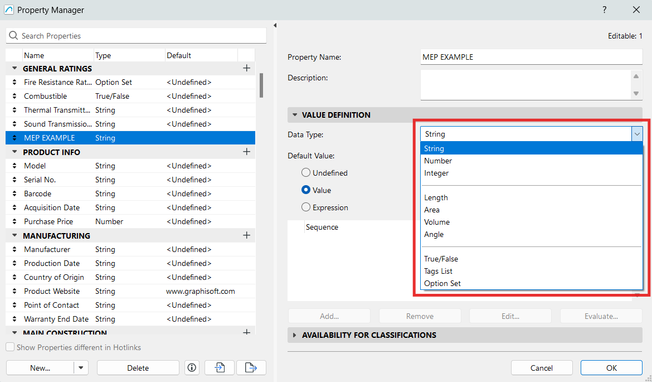
Task: Select the Undefined default value option
Action: 306,173
